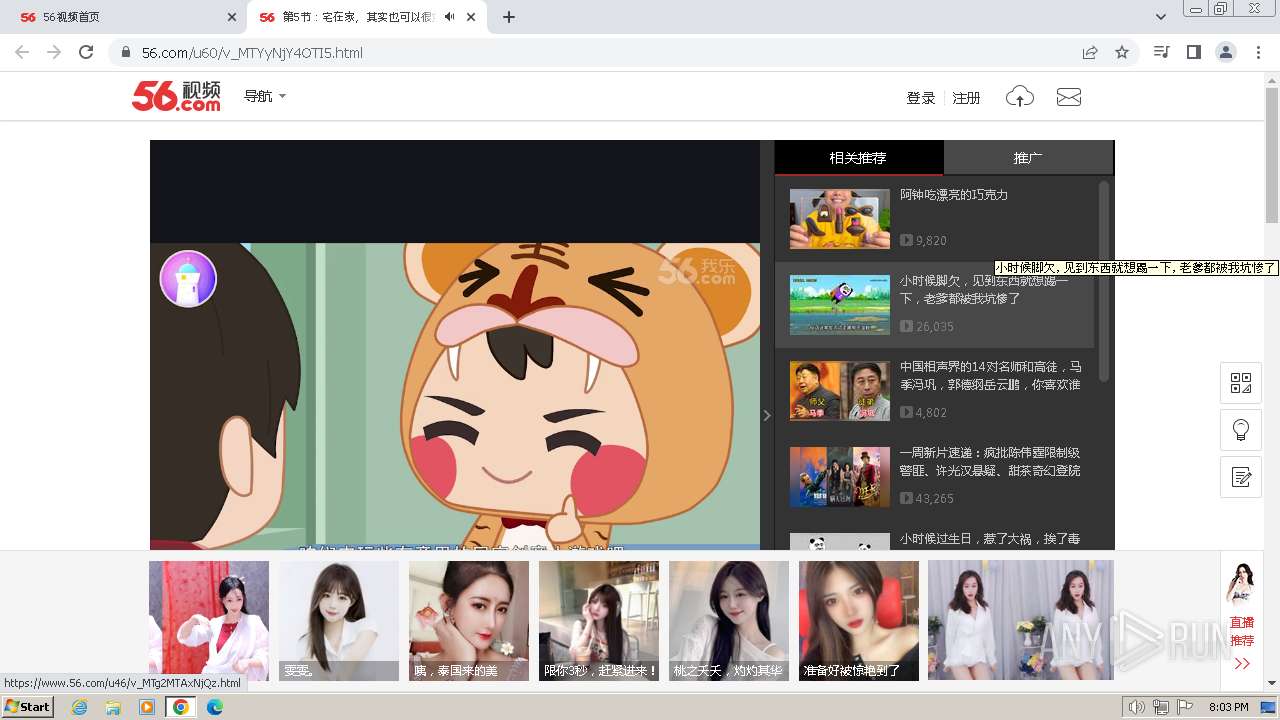Open the 限你3秒，赶紧进来 live thumbnail
This screenshot has width=1280, height=720.
point(599,621)
